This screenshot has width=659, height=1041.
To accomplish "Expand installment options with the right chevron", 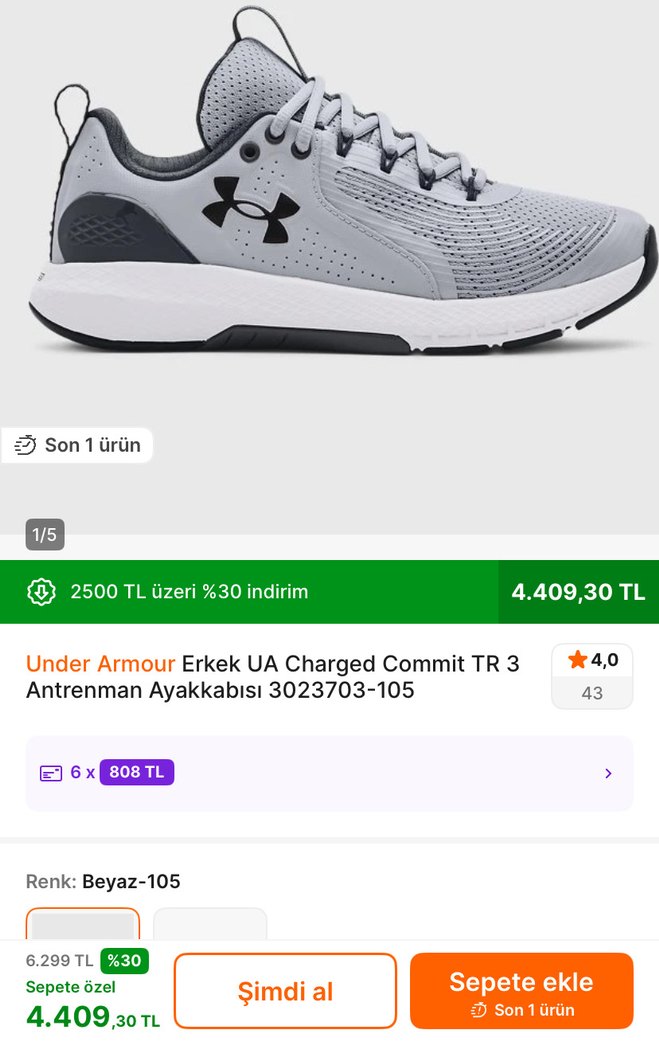I will (x=608, y=773).
